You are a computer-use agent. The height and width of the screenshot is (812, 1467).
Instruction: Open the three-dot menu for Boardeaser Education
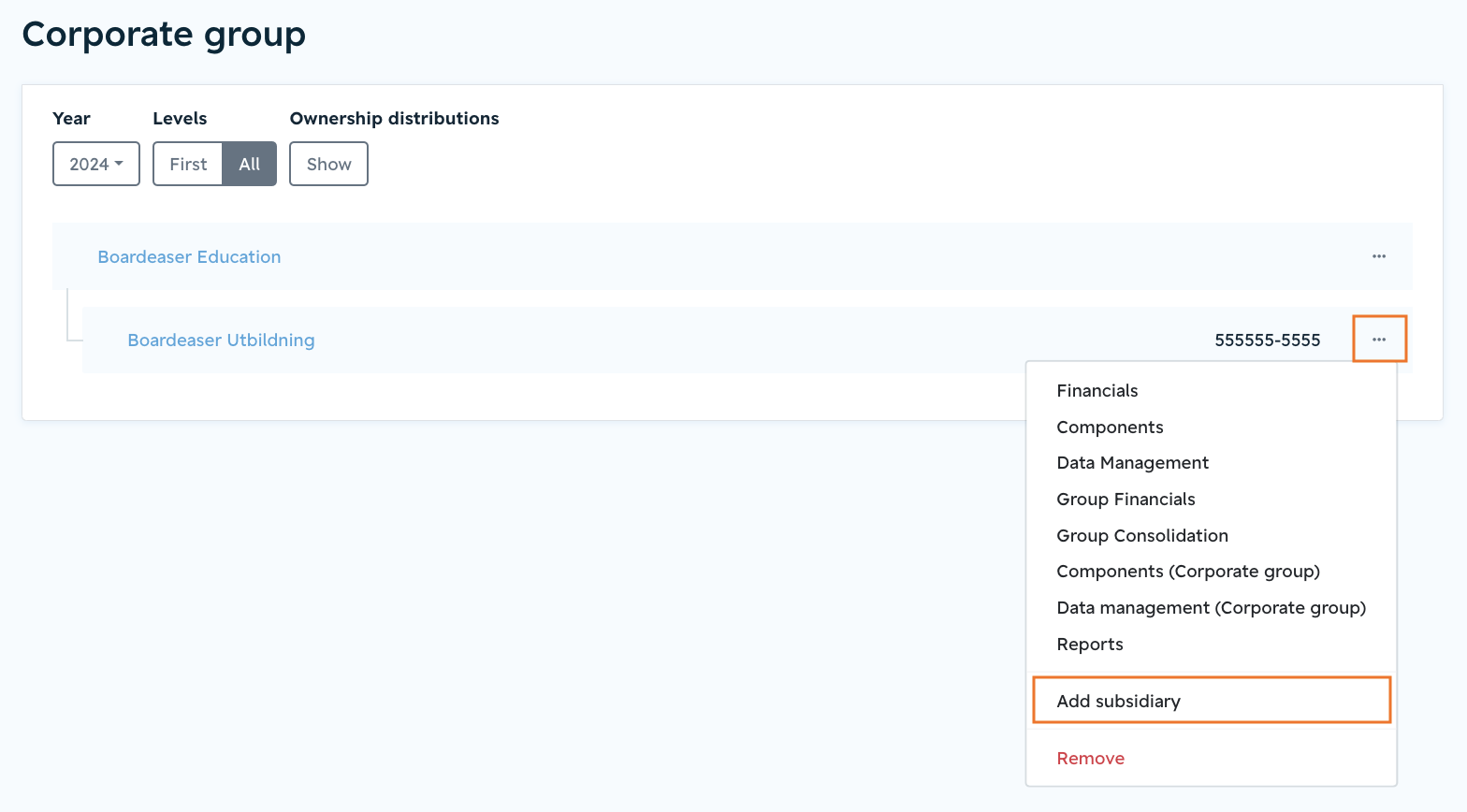pos(1379,256)
